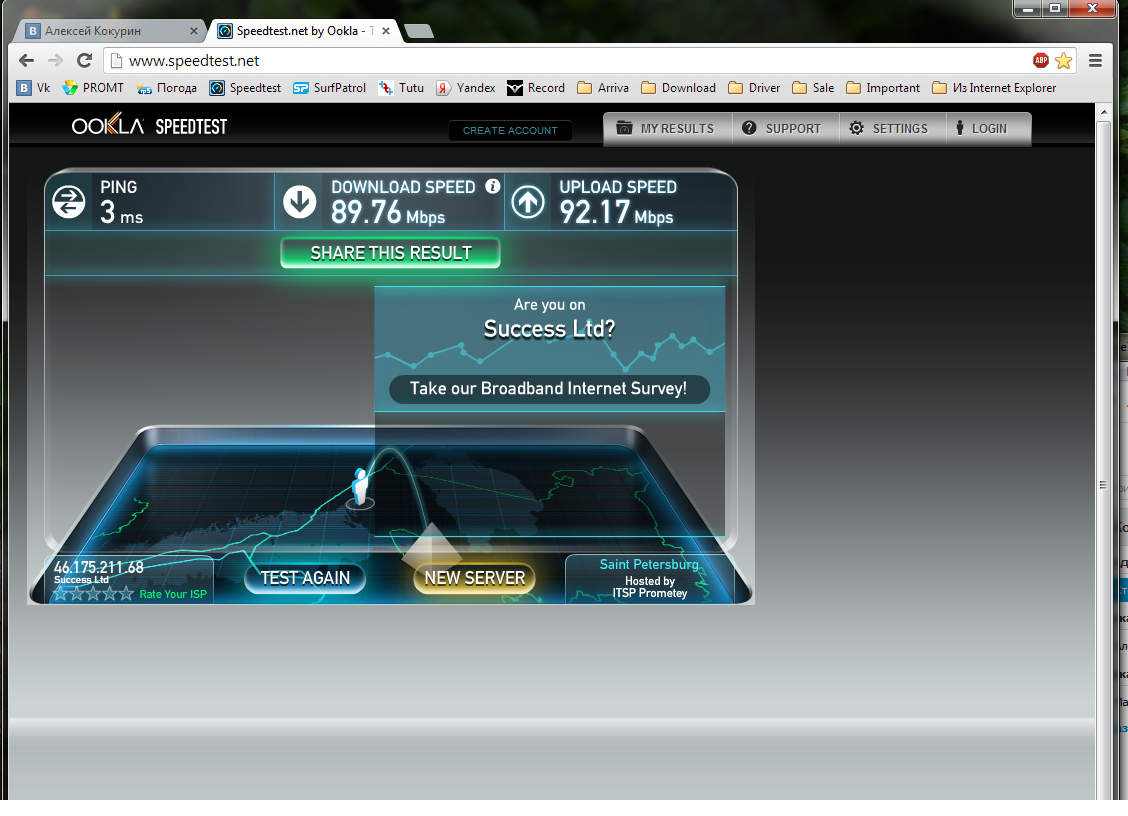Viewport: 1128px width, 816px height.
Task: Click the NEW SERVER button
Action: click(475, 579)
